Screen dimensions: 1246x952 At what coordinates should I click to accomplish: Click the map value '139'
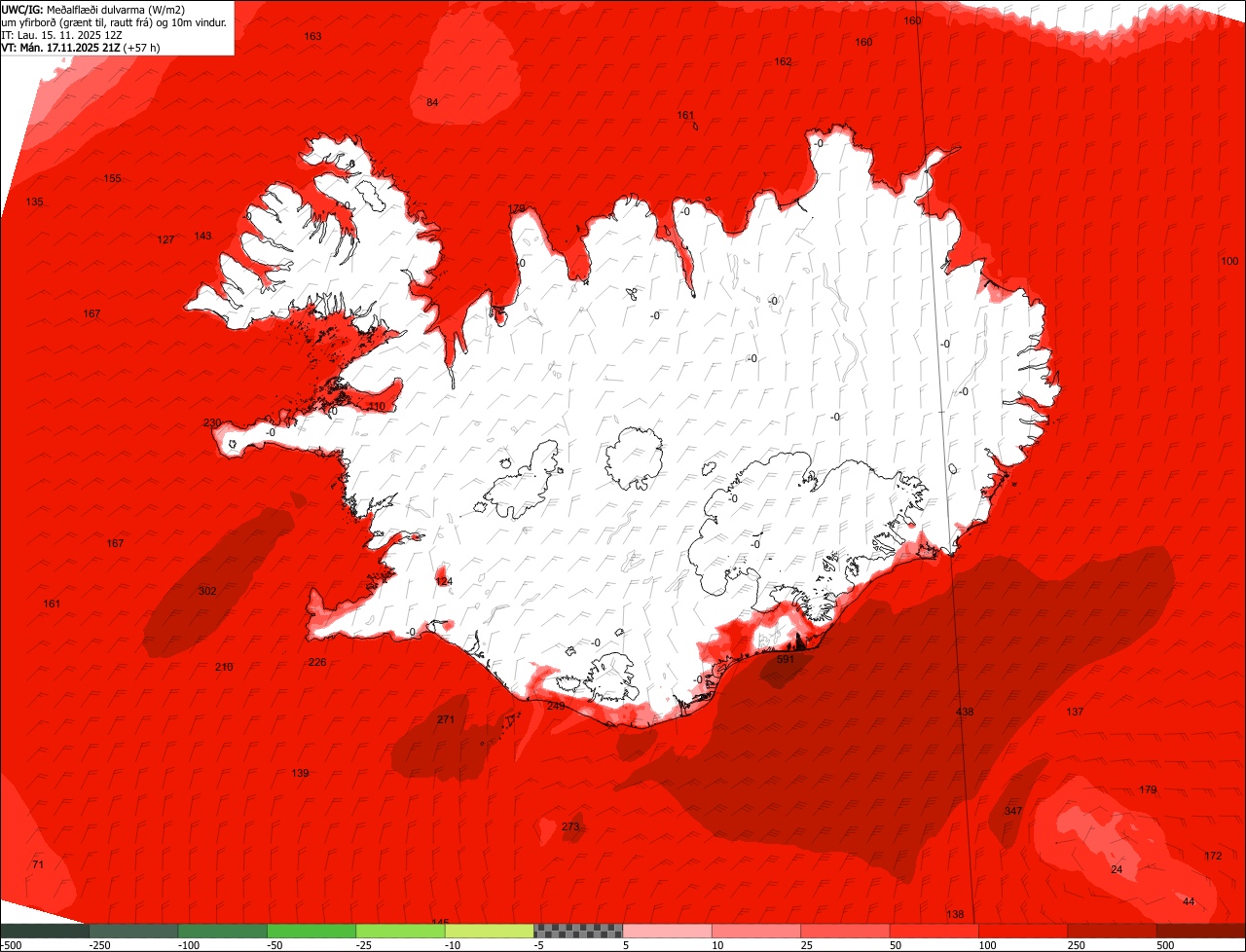[x=300, y=774]
